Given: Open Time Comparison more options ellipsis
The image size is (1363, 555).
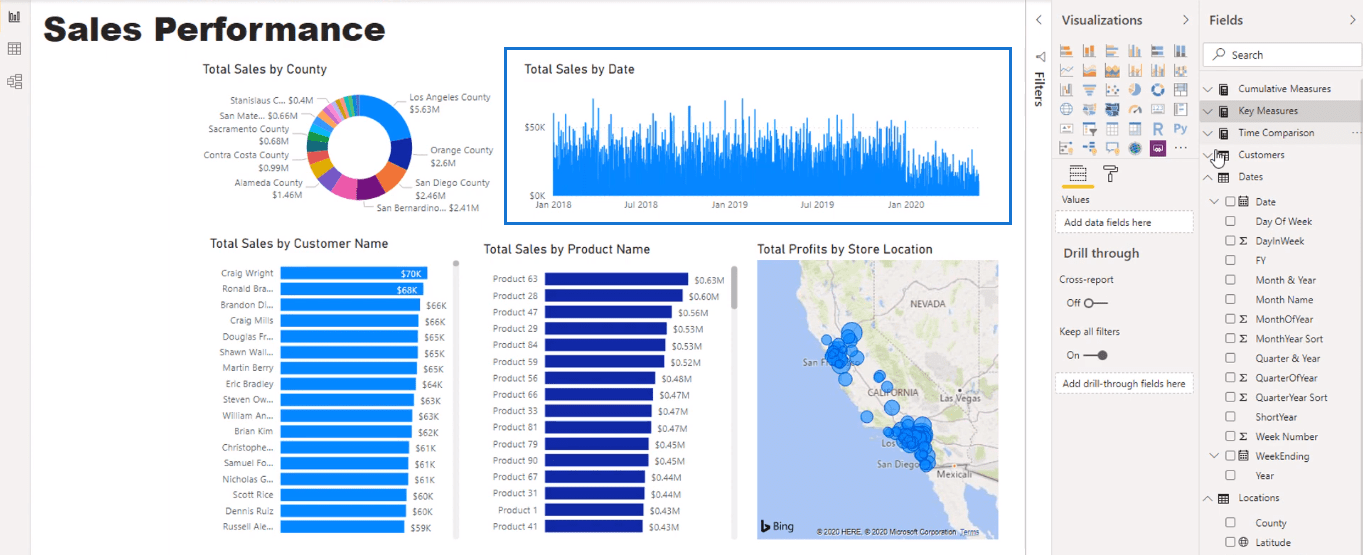Looking at the screenshot, I should (1356, 133).
